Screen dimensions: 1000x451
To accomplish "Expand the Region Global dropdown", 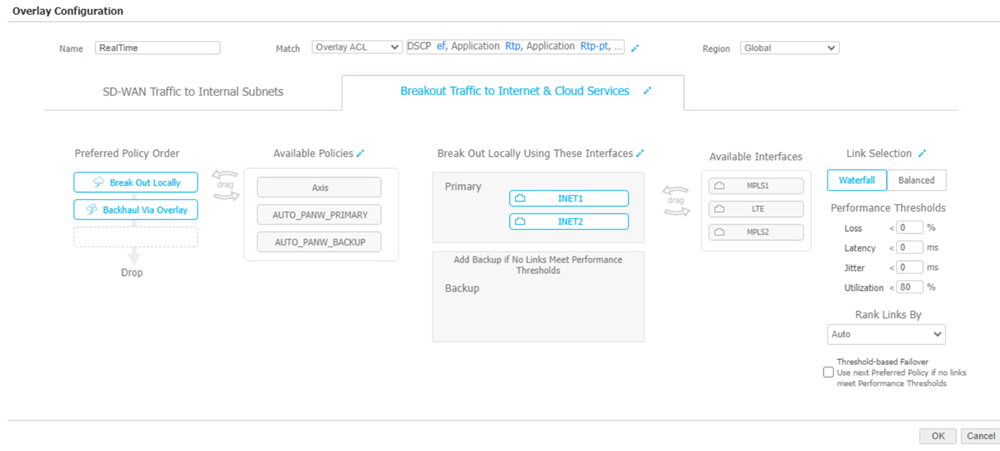I will (789, 47).
